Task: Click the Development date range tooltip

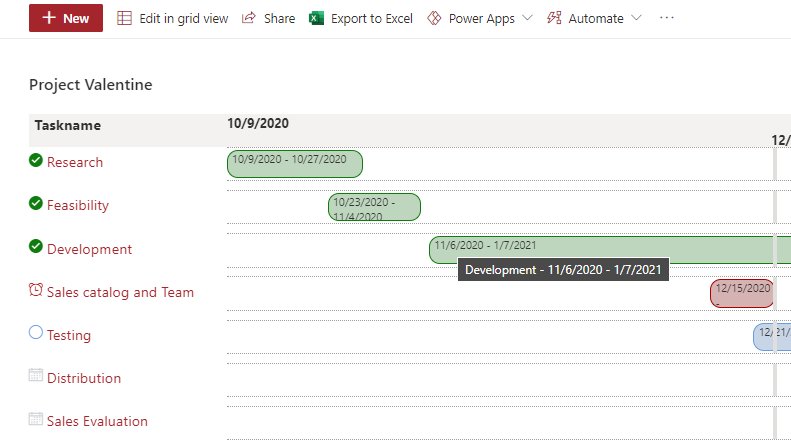Action: (x=563, y=270)
